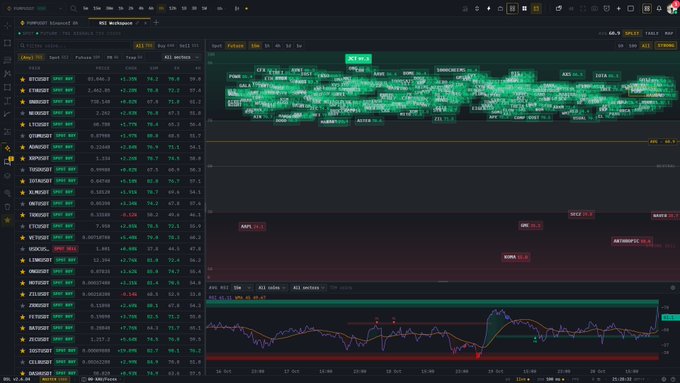This screenshot has height=383, width=680.
Task: Open settings gear of AVG RSI panel
Action: (x=673, y=288)
